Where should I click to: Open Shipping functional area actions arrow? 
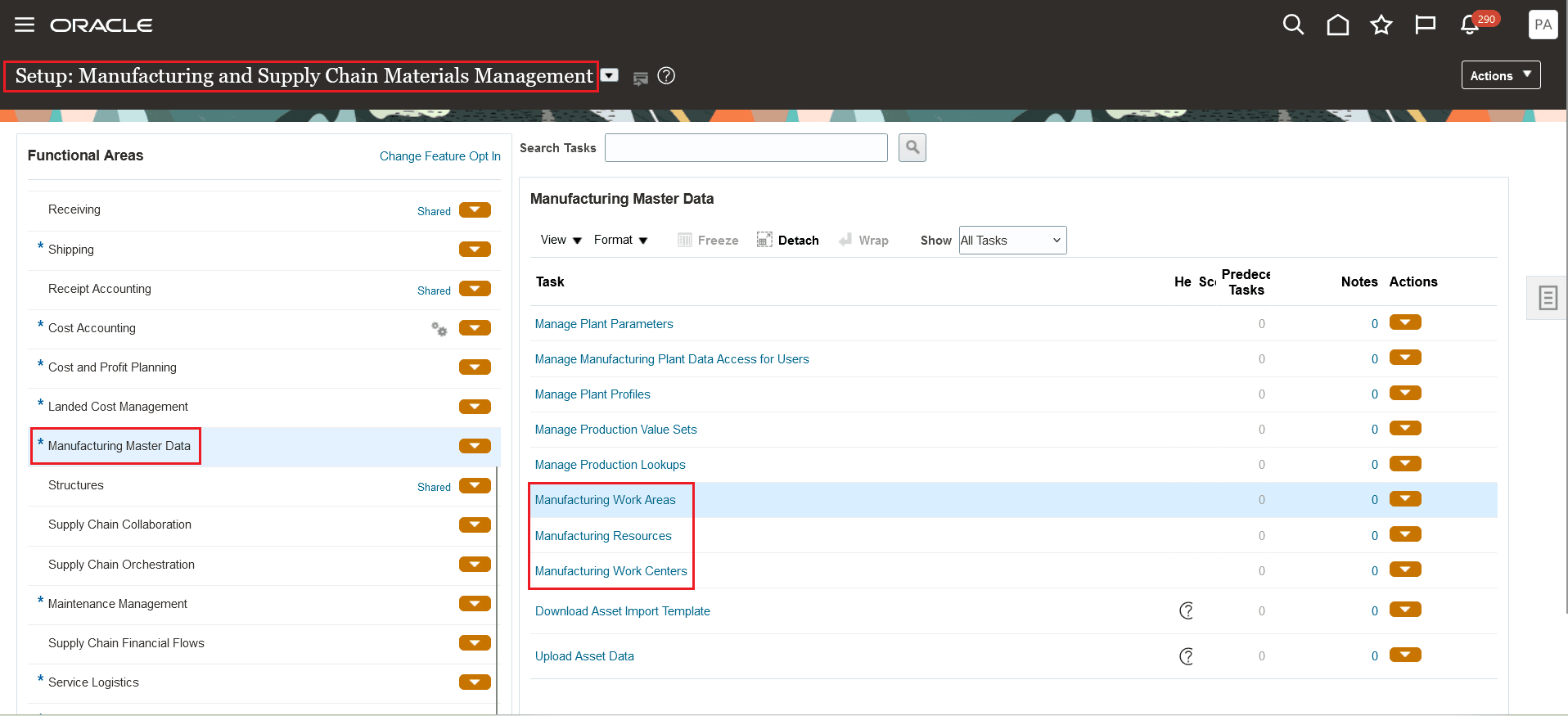(x=475, y=249)
